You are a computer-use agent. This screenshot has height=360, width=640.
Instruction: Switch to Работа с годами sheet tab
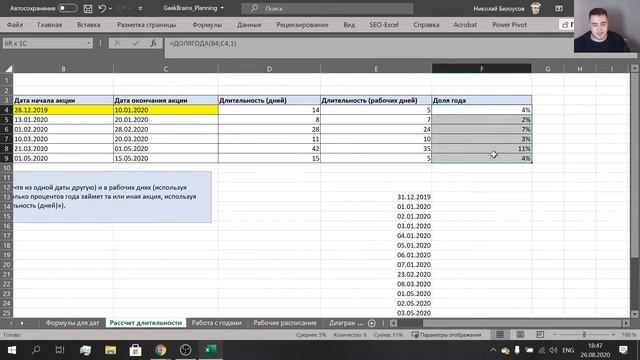[217, 323]
